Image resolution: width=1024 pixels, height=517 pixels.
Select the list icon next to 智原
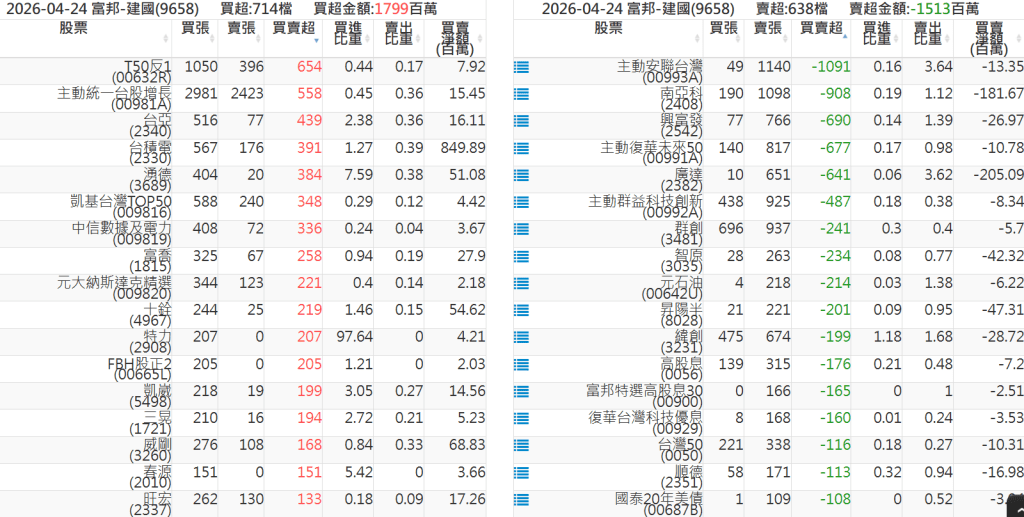tap(521, 256)
